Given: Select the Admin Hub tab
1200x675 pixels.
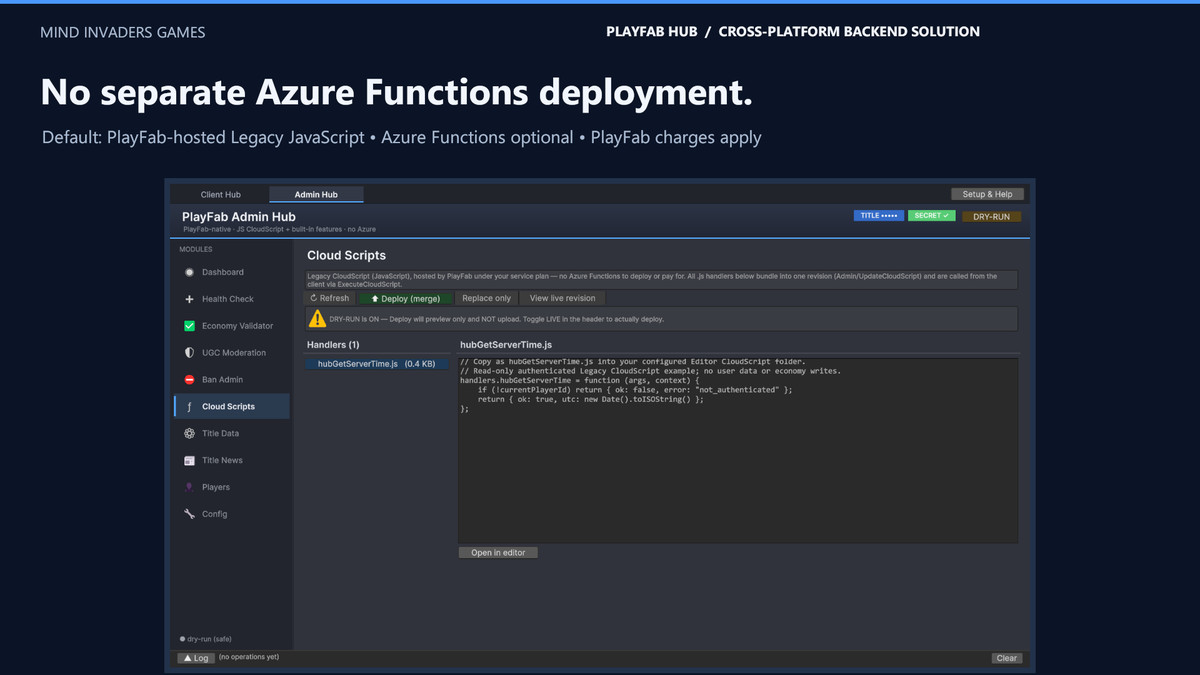Looking at the screenshot, I should coord(316,194).
